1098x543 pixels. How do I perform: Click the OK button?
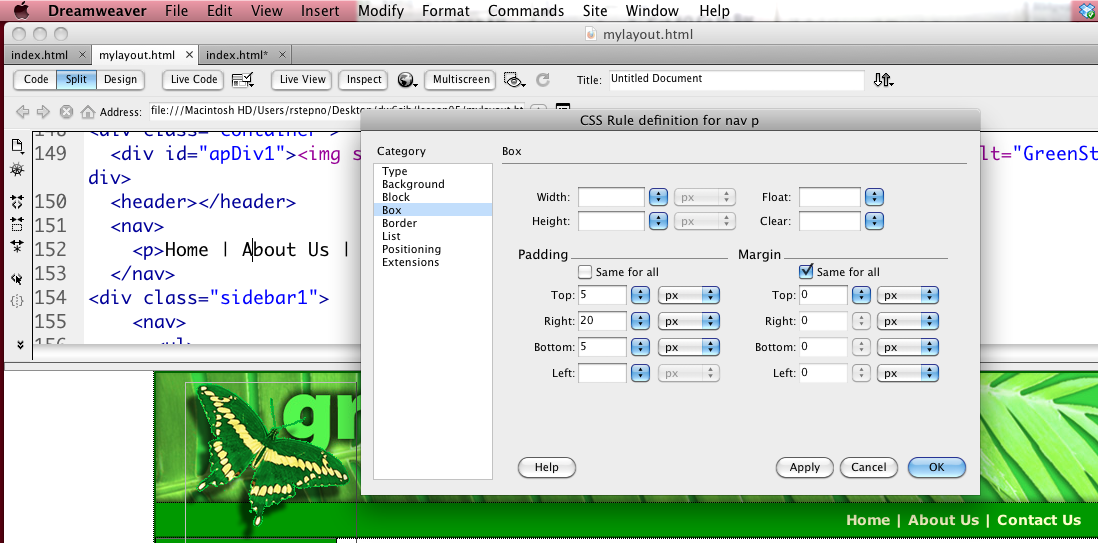tap(936, 467)
